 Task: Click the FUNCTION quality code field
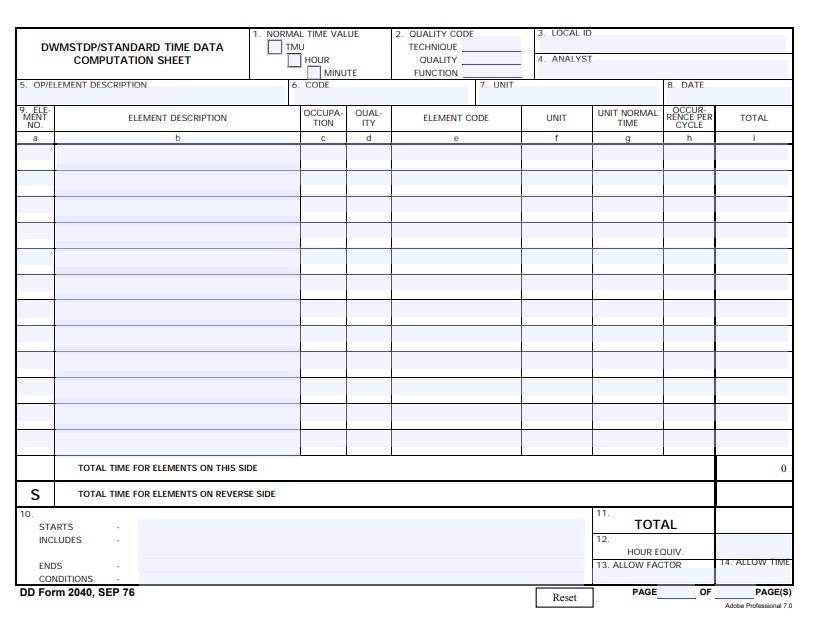pos(491,72)
